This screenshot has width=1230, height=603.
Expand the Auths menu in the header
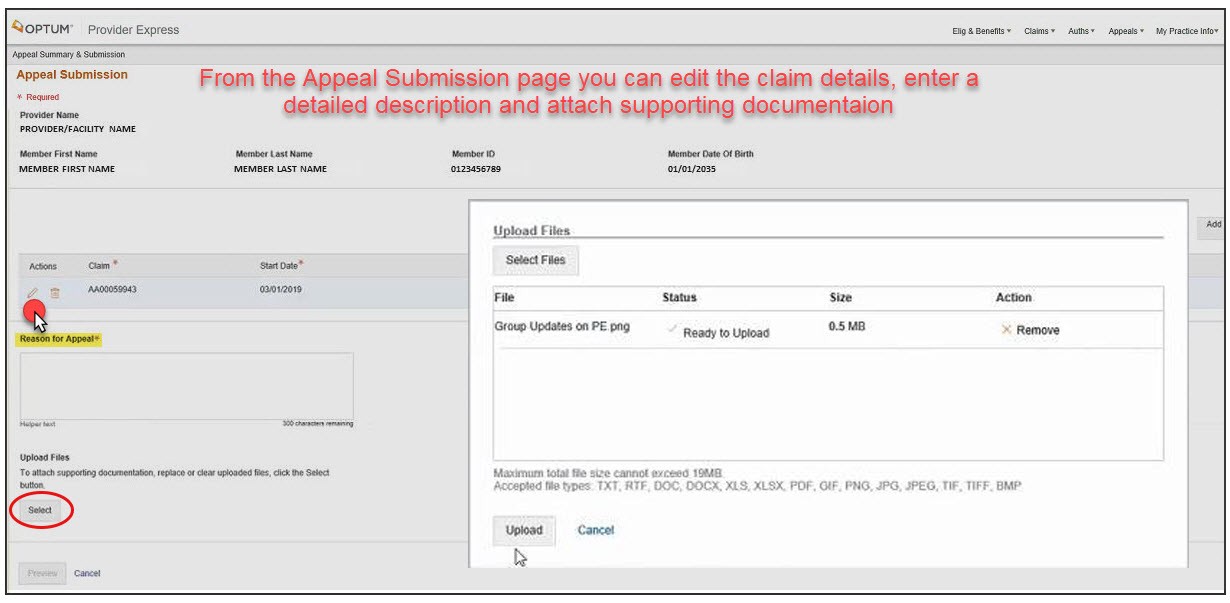[x=1081, y=31]
